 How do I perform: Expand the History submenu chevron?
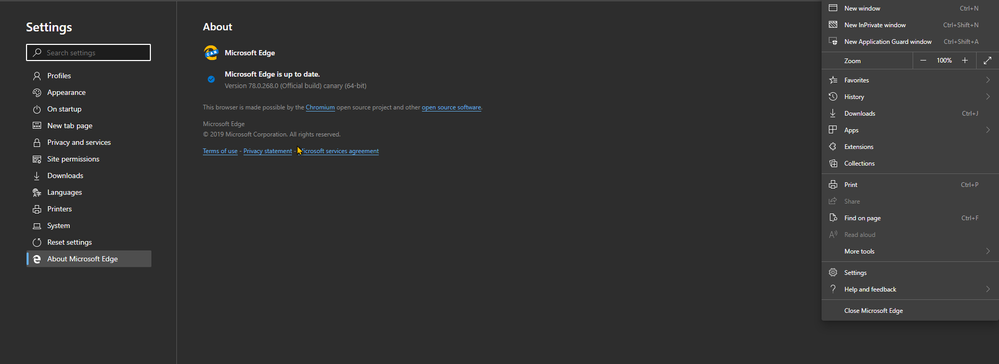[988, 97]
